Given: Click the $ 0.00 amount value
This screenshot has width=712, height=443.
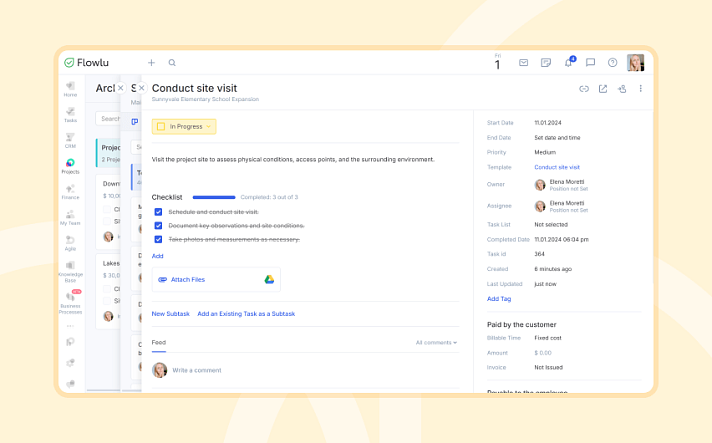Looking at the screenshot, I should 543,353.
